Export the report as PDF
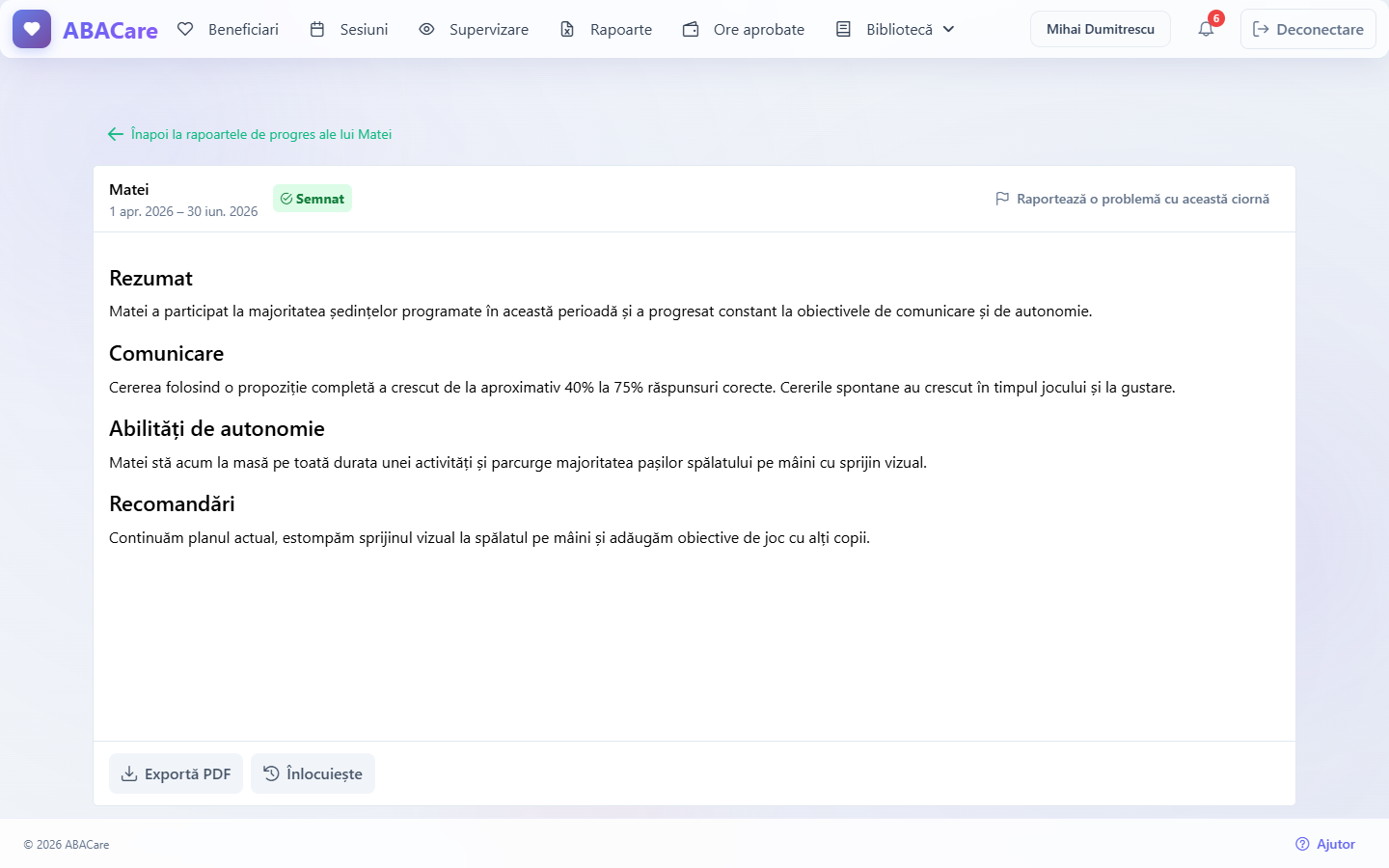Viewport: 1389px width, 868px height. 176,773
